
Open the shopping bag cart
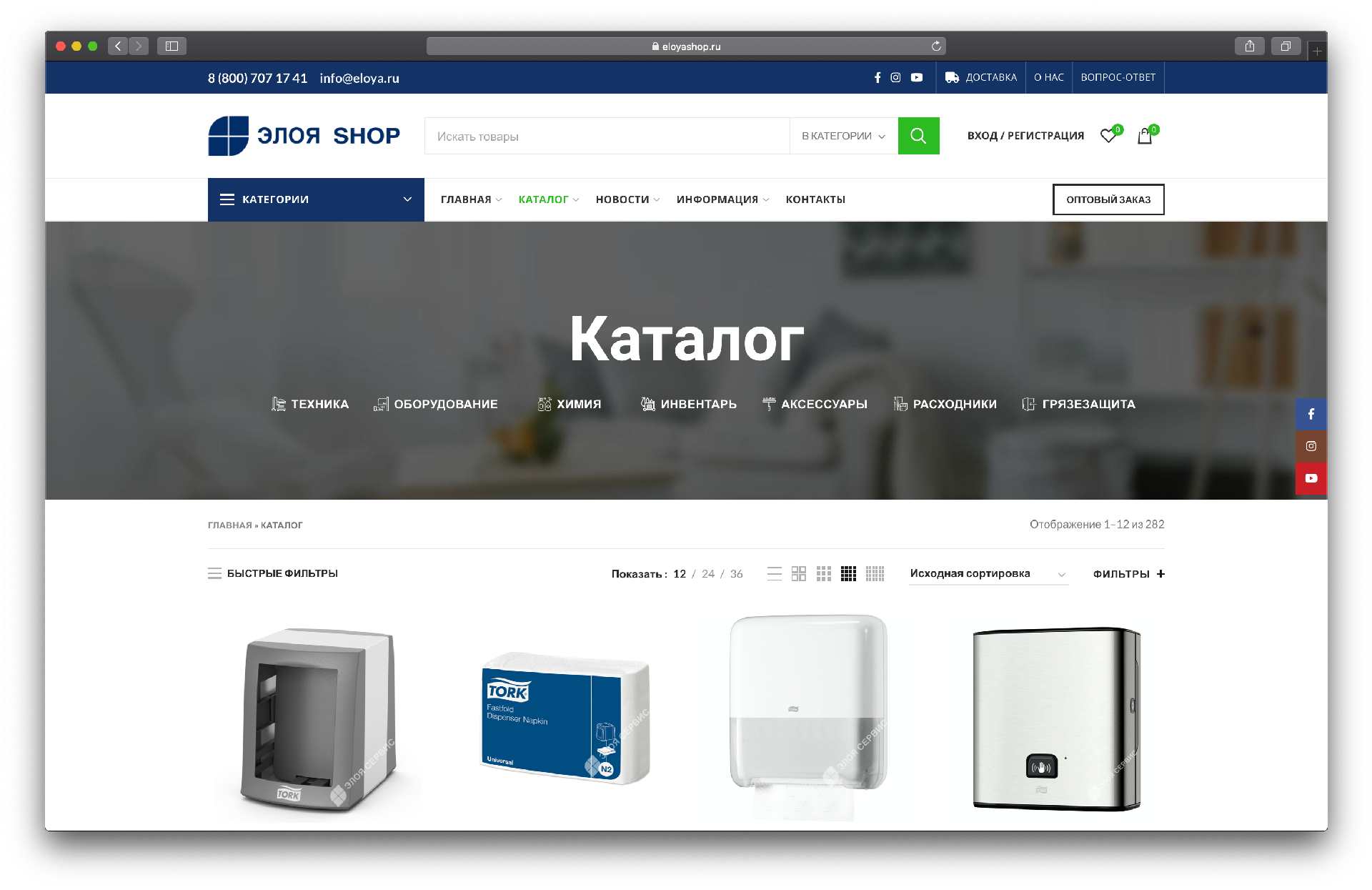pos(1145,136)
